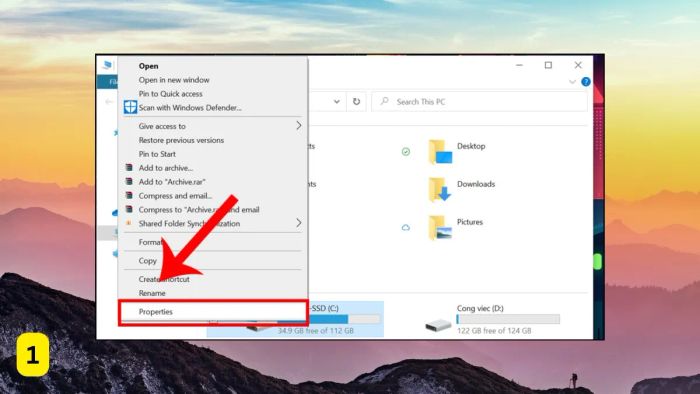Click the green sync status check icon
The image size is (700, 394).
coord(406,152)
